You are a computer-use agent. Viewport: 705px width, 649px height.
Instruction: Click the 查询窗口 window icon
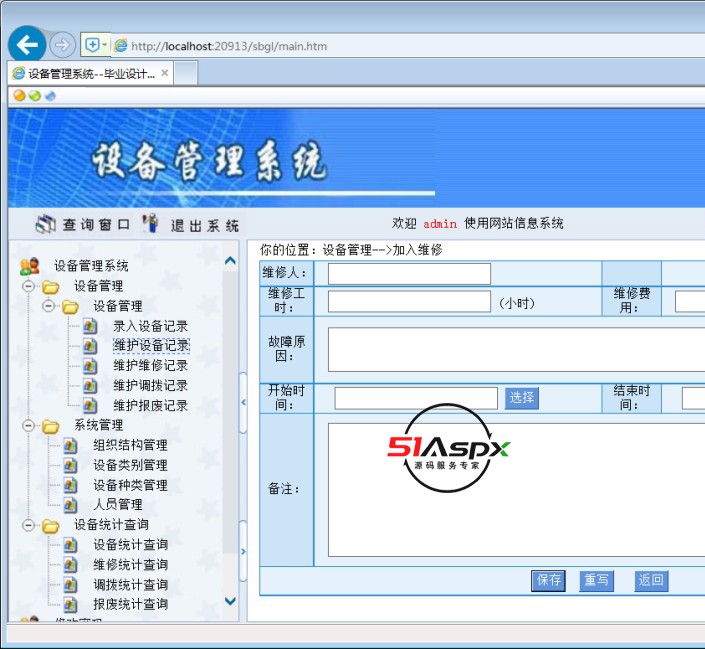pos(45,224)
